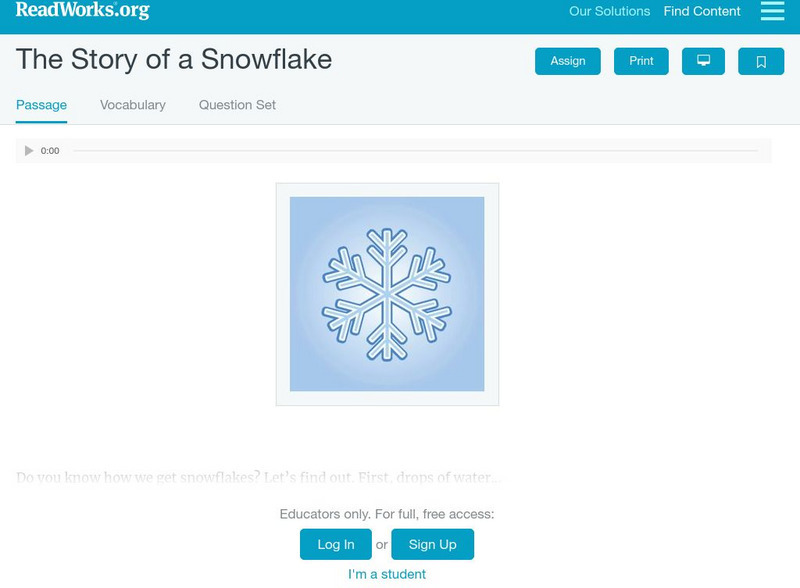Click the ReadWorks.org logo
The width and height of the screenshot is (800, 588).
pyautogui.click(x=83, y=10)
